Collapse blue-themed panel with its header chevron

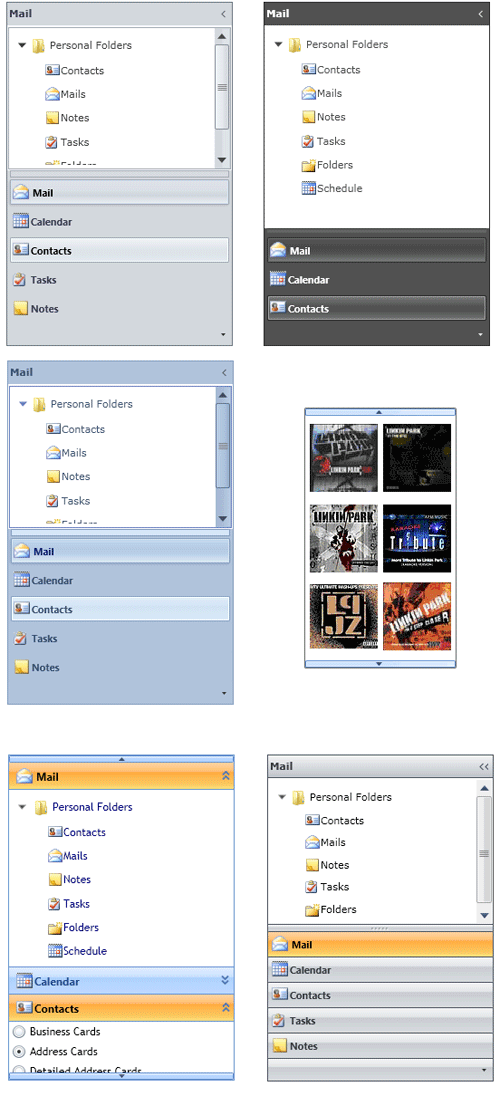[224, 373]
